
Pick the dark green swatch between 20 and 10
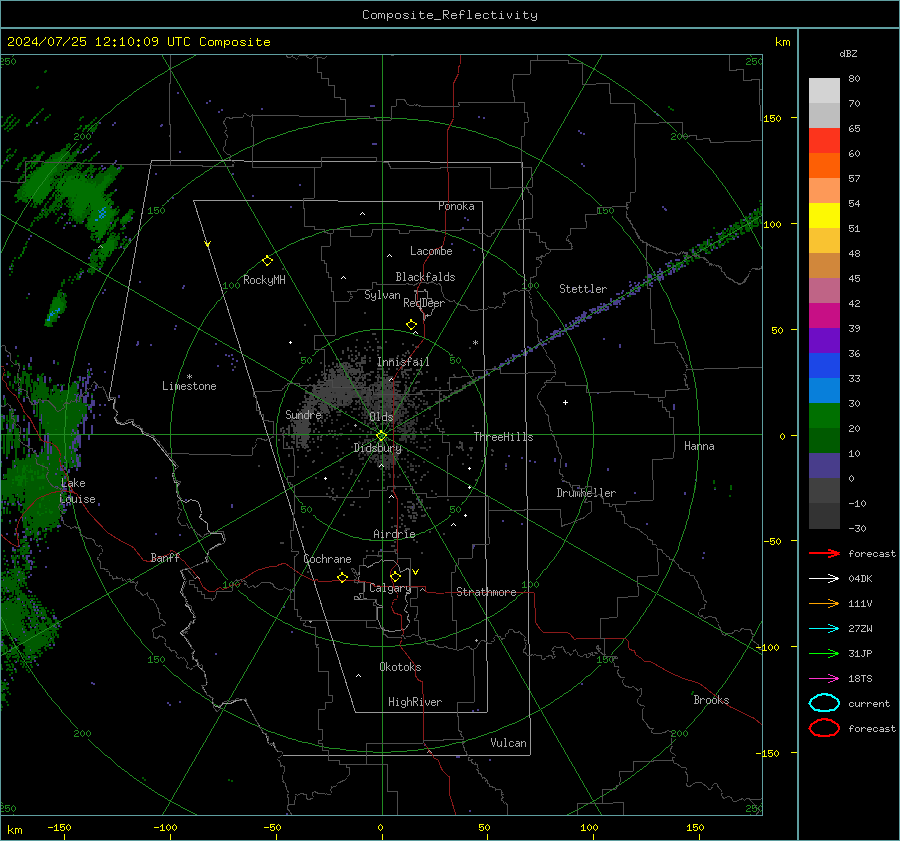824,440
